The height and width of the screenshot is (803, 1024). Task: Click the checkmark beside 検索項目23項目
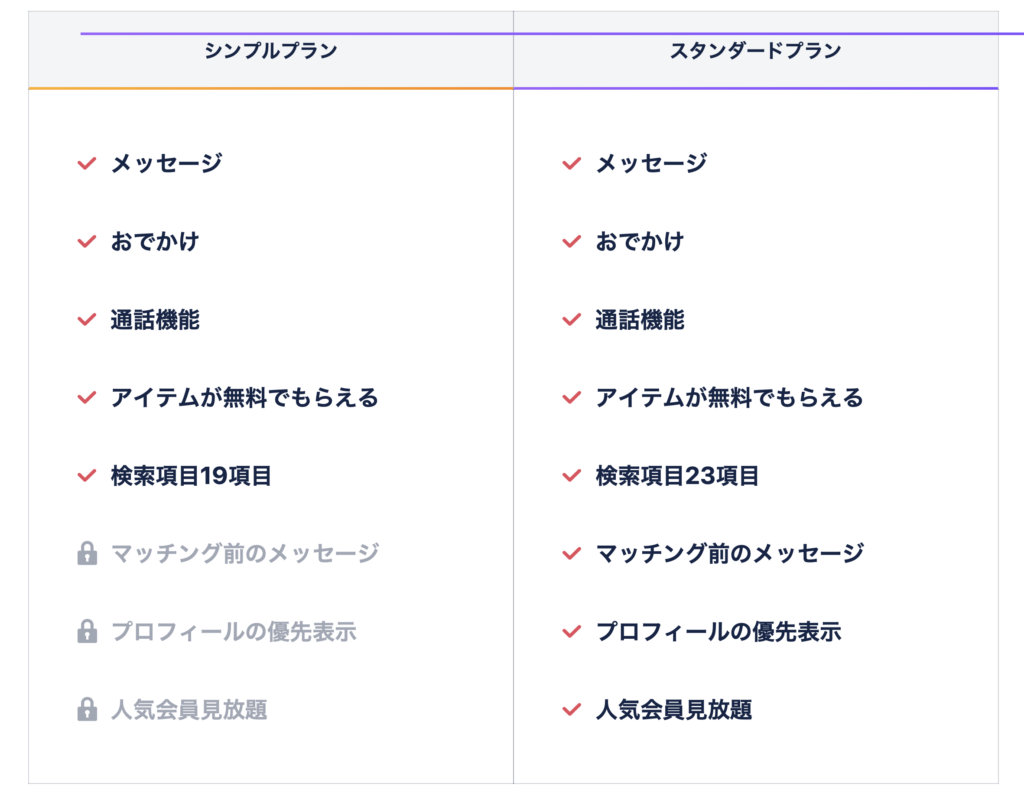572,476
